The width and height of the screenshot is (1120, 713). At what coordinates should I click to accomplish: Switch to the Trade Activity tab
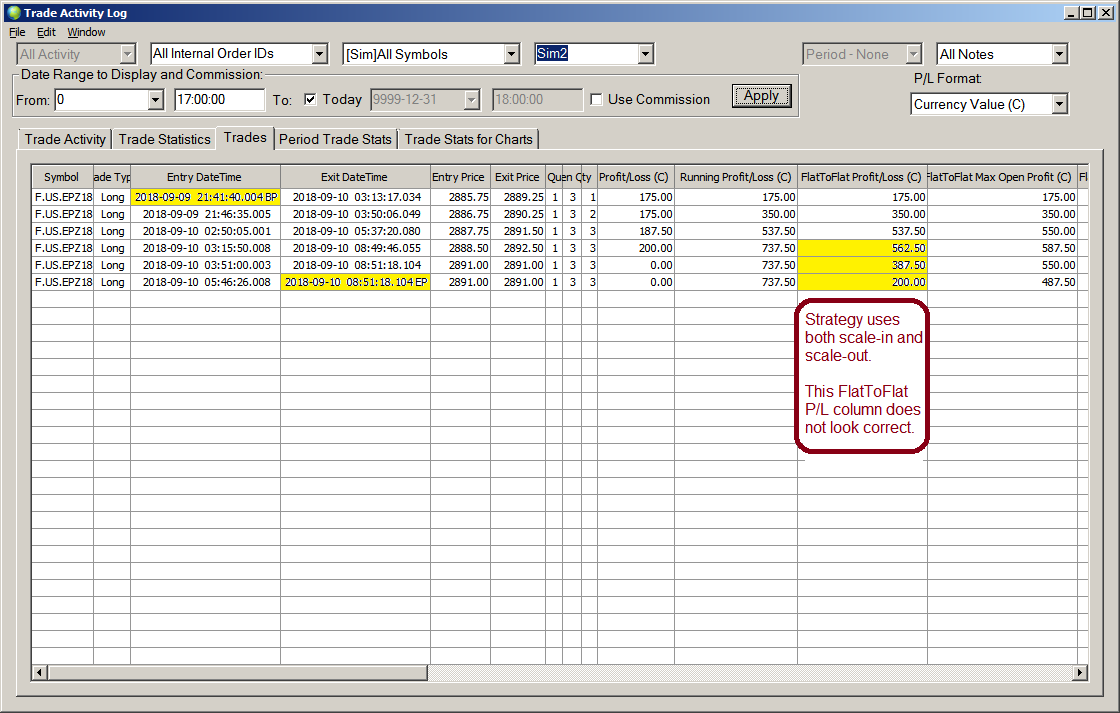pos(65,139)
